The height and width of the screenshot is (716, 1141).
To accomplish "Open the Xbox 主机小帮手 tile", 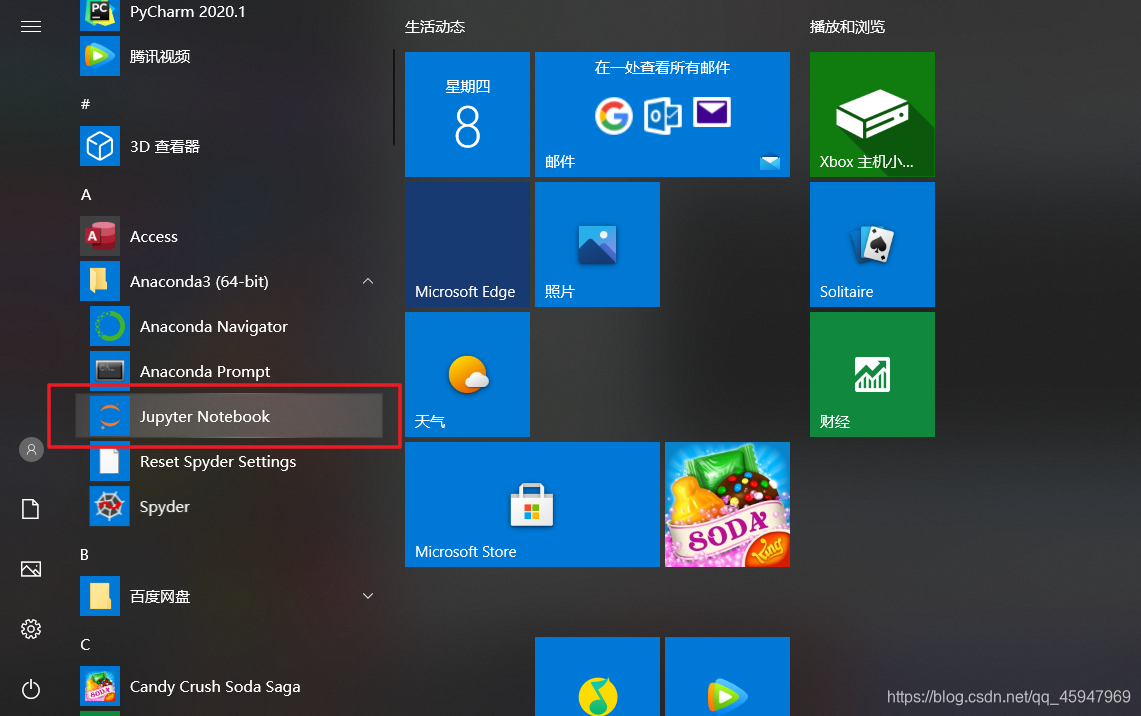I will tap(872, 114).
